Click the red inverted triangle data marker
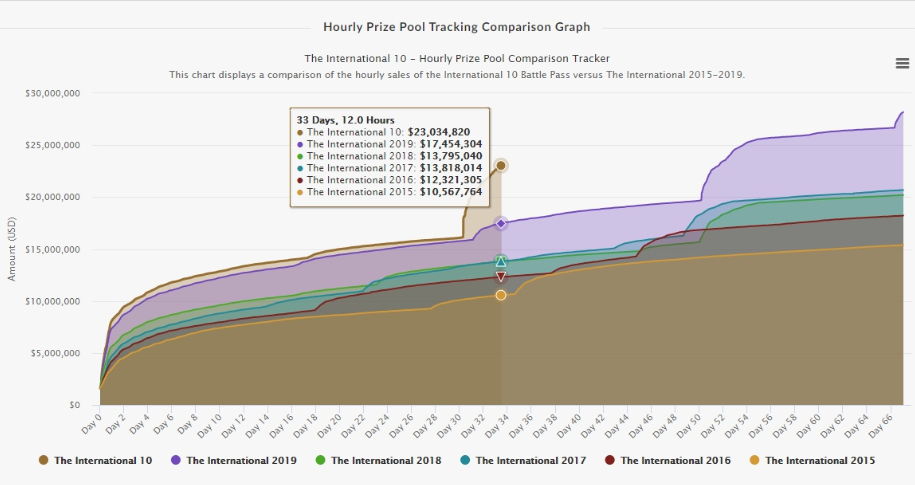The height and width of the screenshot is (485, 915). pyautogui.click(x=501, y=277)
